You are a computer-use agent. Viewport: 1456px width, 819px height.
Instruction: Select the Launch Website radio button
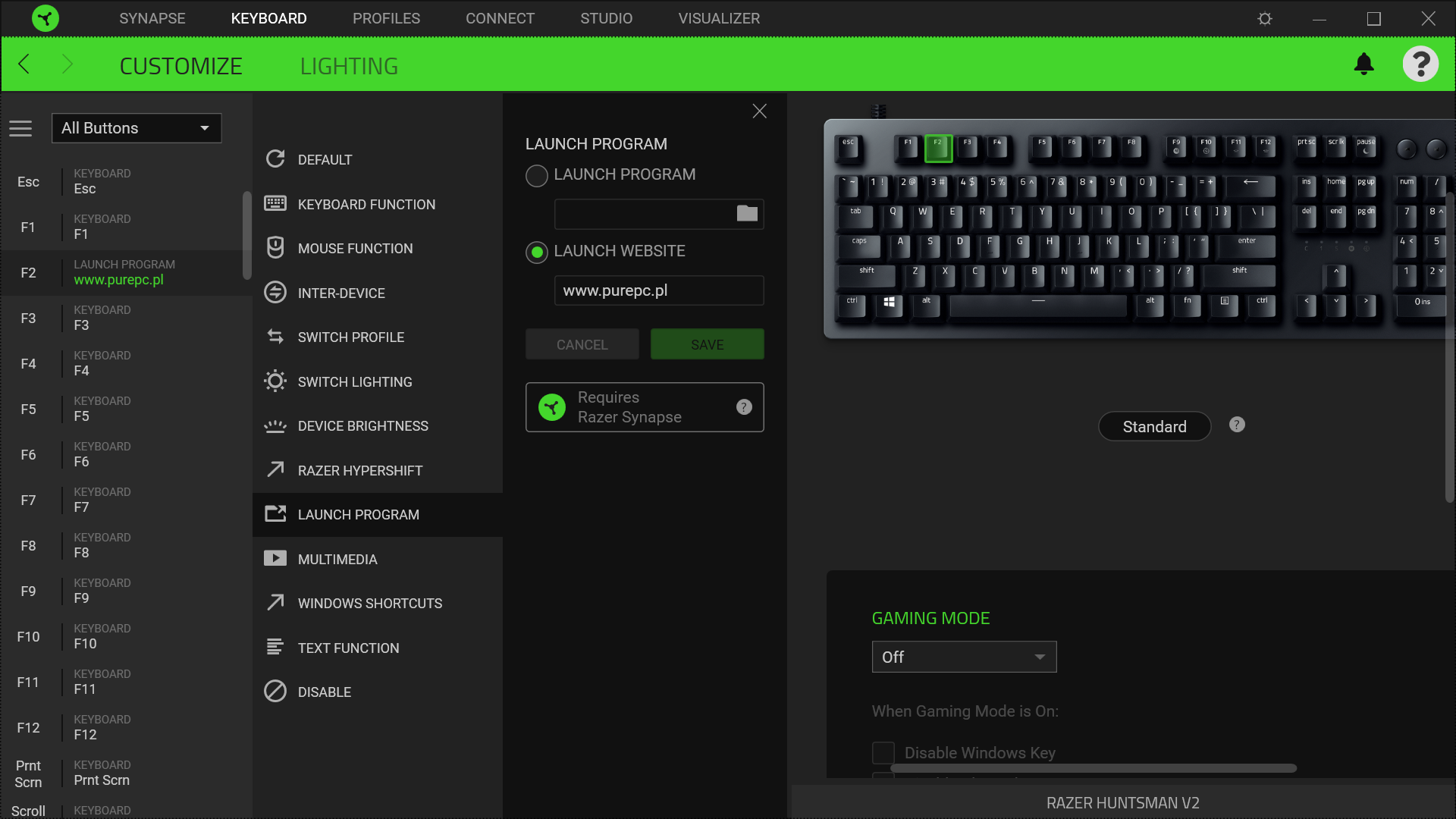[537, 253]
